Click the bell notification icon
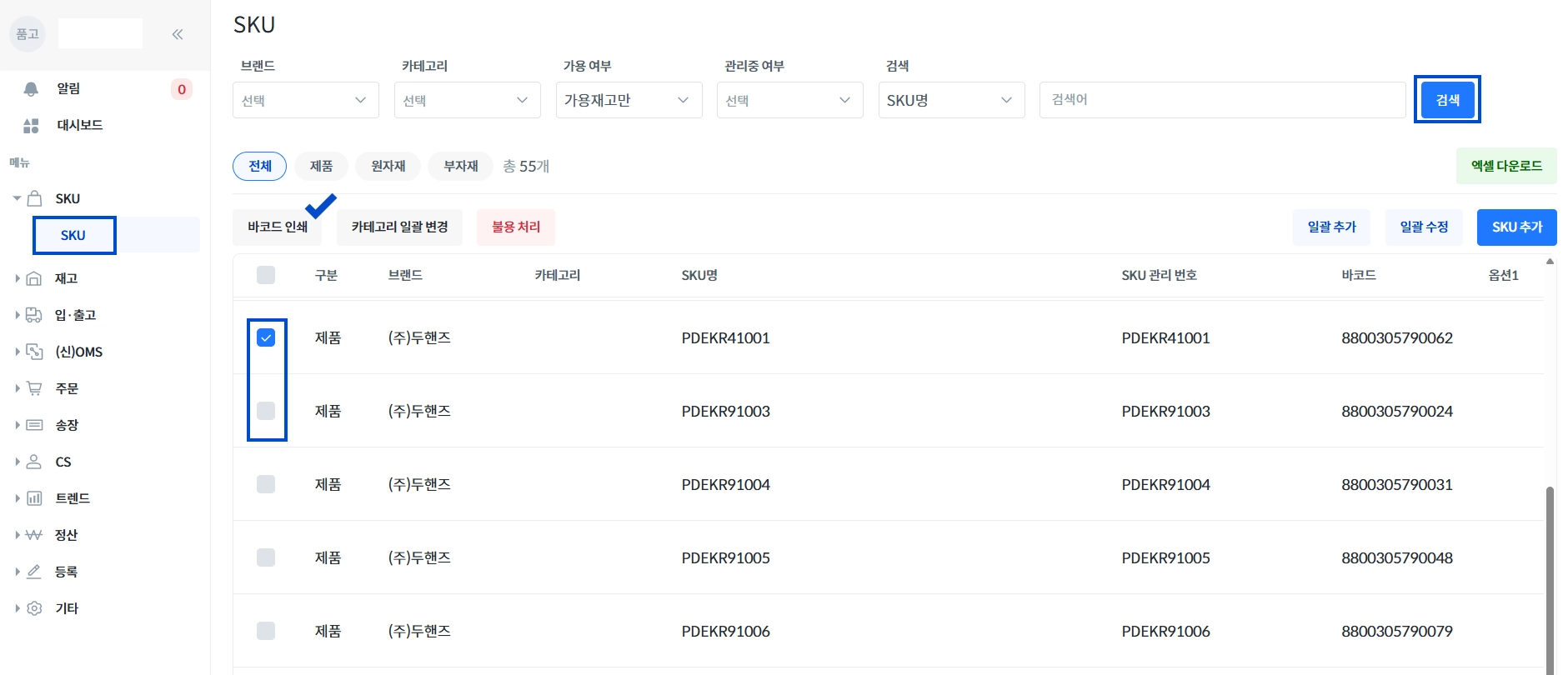The width and height of the screenshot is (1568, 675). pos(31,89)
